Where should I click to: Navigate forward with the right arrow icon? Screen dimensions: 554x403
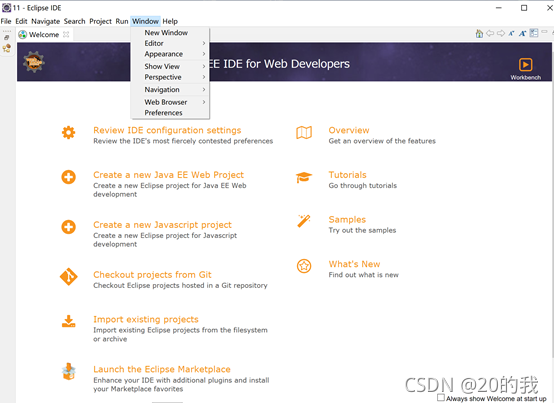[501, 33]
